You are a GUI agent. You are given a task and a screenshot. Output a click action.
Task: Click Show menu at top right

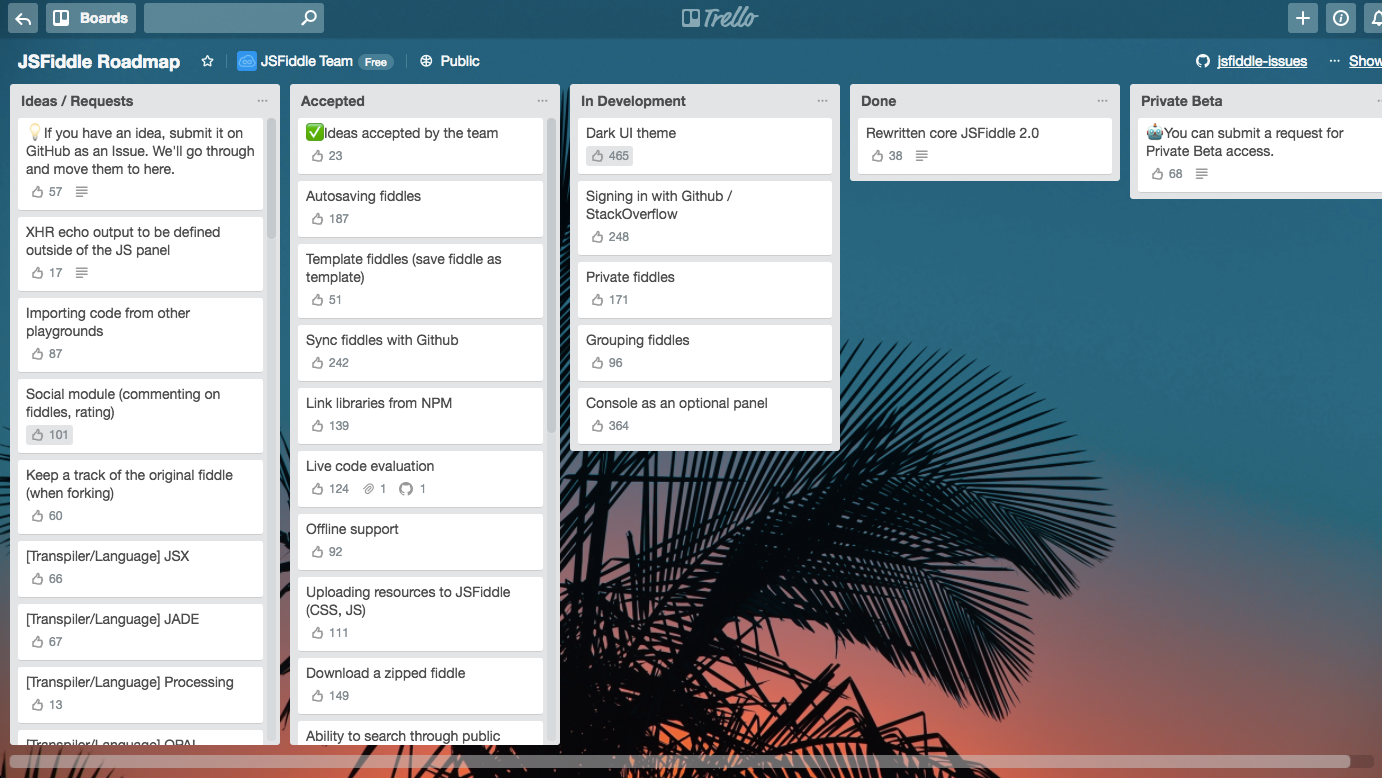point(1355,61)
